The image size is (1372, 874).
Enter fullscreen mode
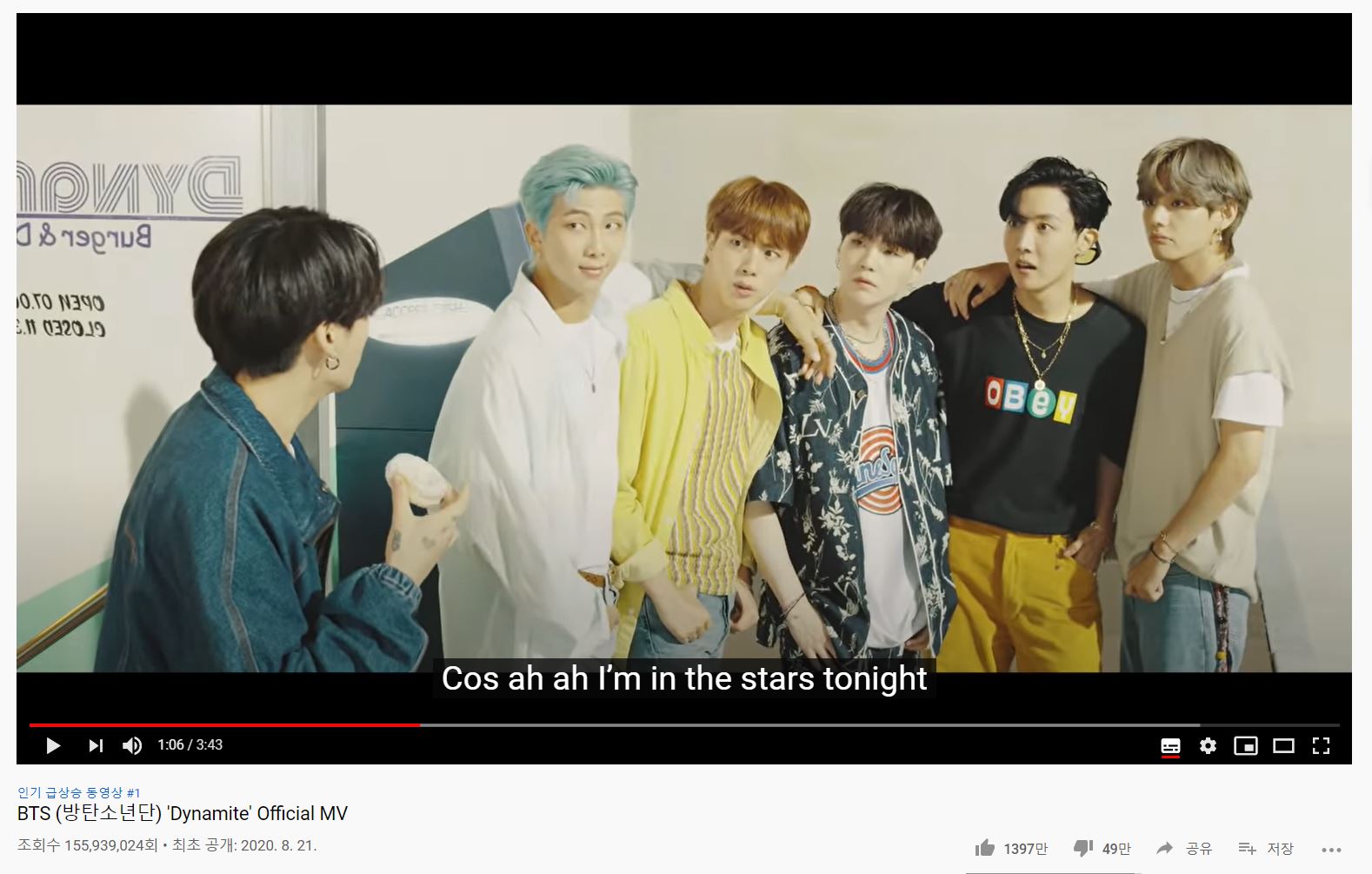tap(1321, 745)
